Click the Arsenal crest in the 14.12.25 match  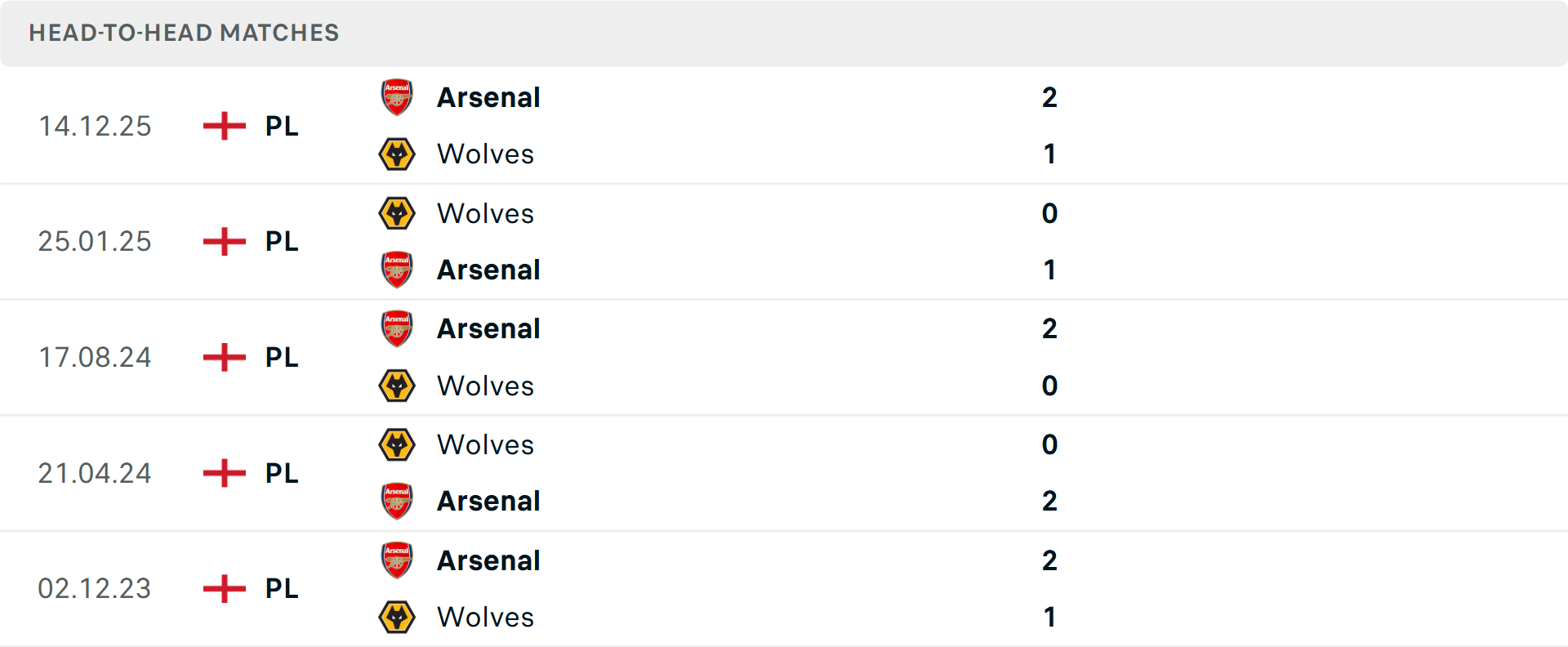(398, 97)
